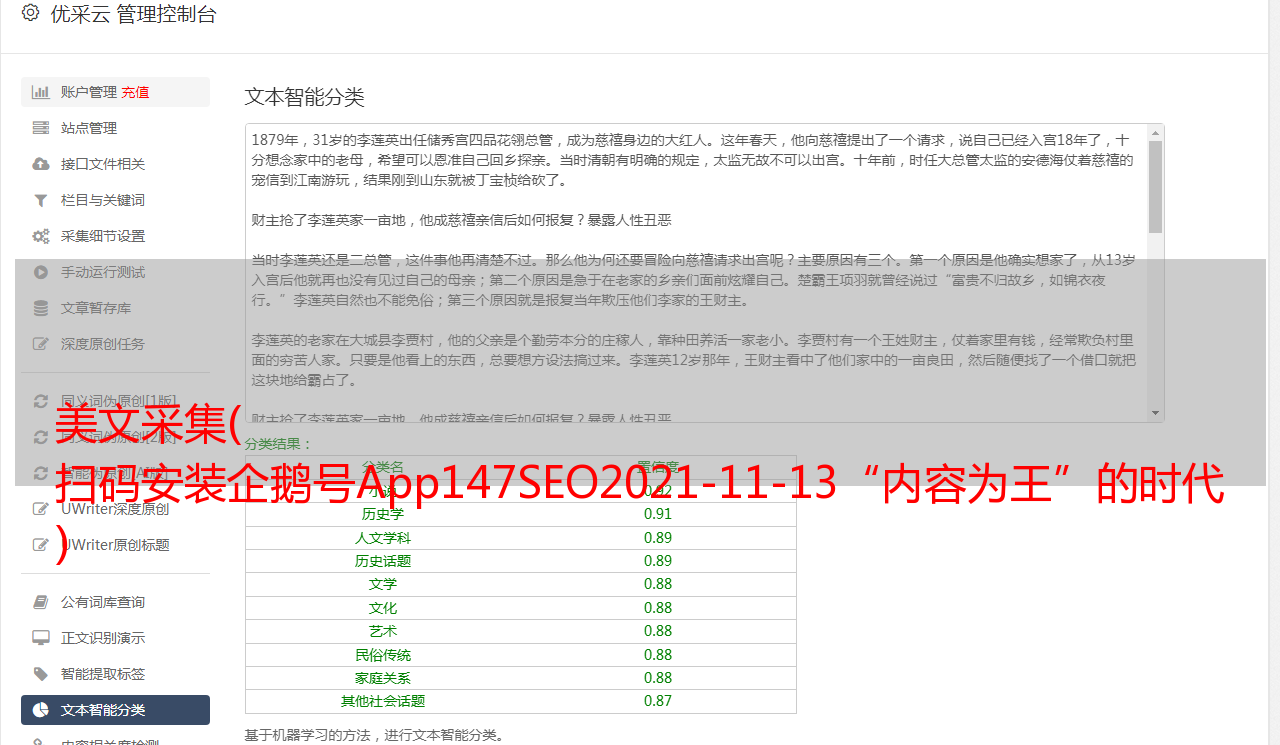This screenshot has width=1280, height=745.
Task: Click the 0.89 confidence value for 人文学科
Action: coord(658,538)
